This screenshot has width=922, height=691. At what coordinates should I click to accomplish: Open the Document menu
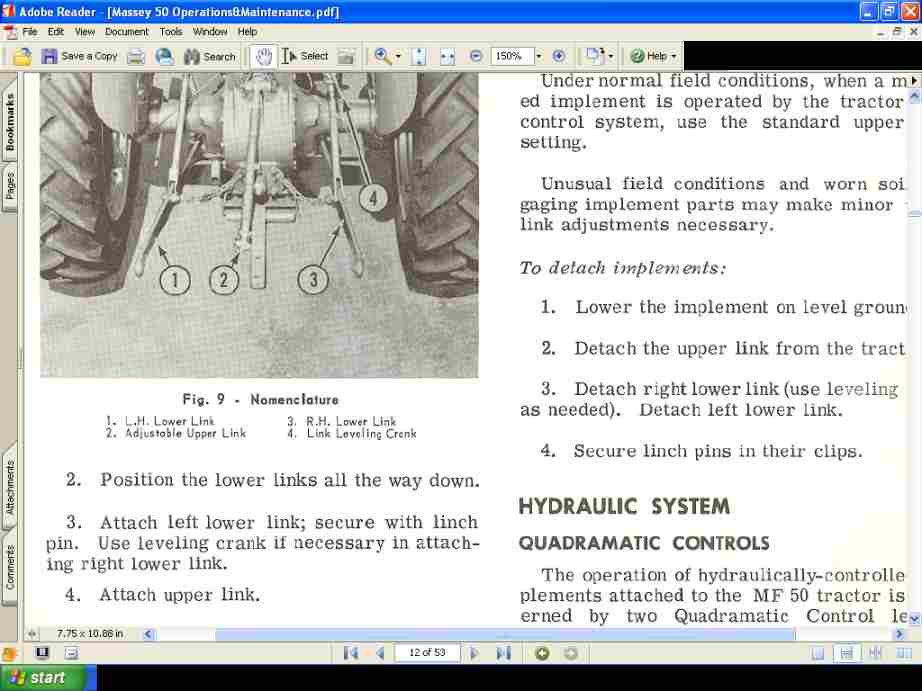(x=126, y=31)
